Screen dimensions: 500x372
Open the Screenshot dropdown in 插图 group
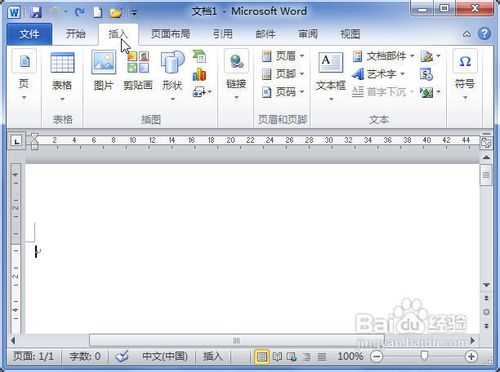(202, 92)
